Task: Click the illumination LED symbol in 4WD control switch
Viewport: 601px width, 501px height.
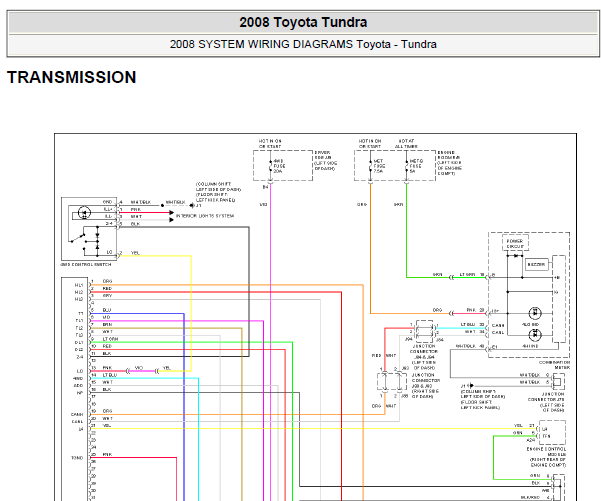Action: pyautogui.click(x=84, y=213)
